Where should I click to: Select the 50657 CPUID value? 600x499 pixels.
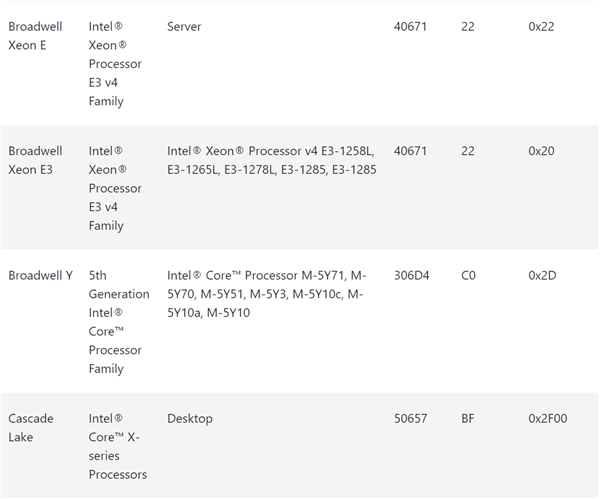[x=411, y=419]
